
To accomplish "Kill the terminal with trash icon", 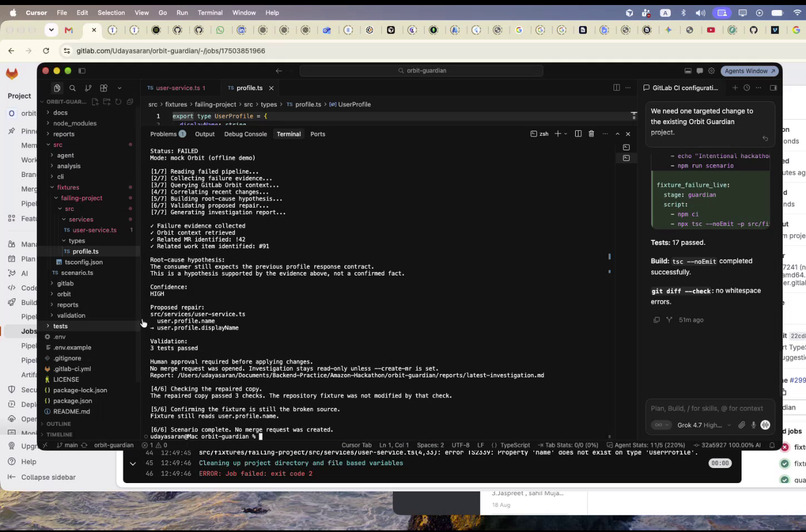I will tap(591, 134).
